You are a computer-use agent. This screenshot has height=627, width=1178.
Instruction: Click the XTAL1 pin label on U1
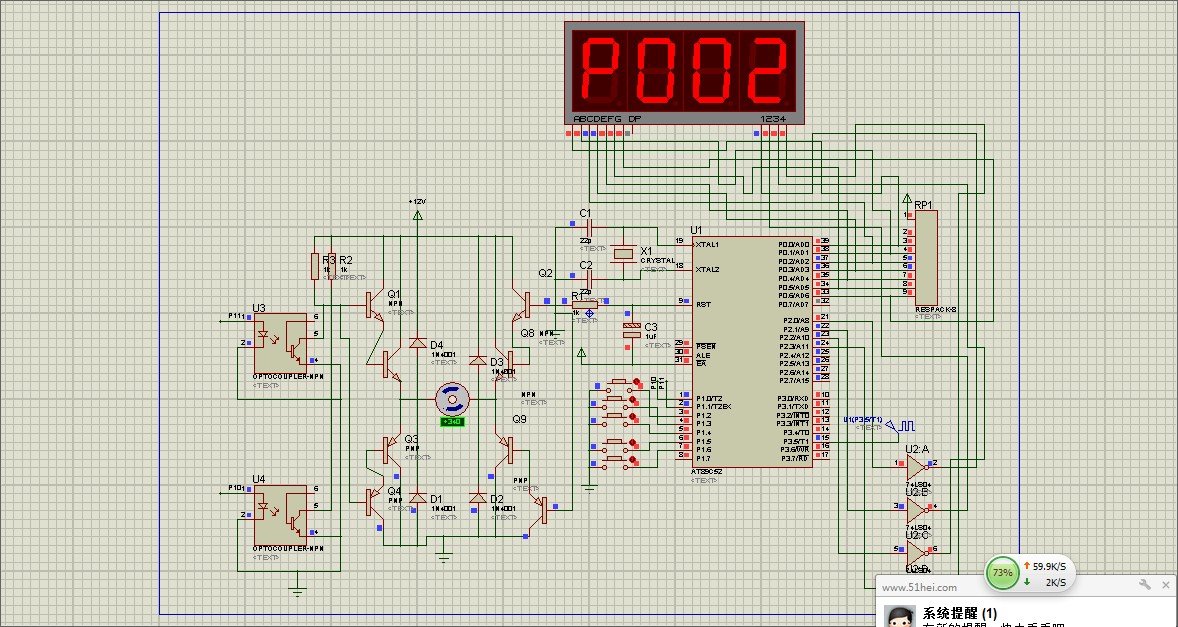point(708,245)
